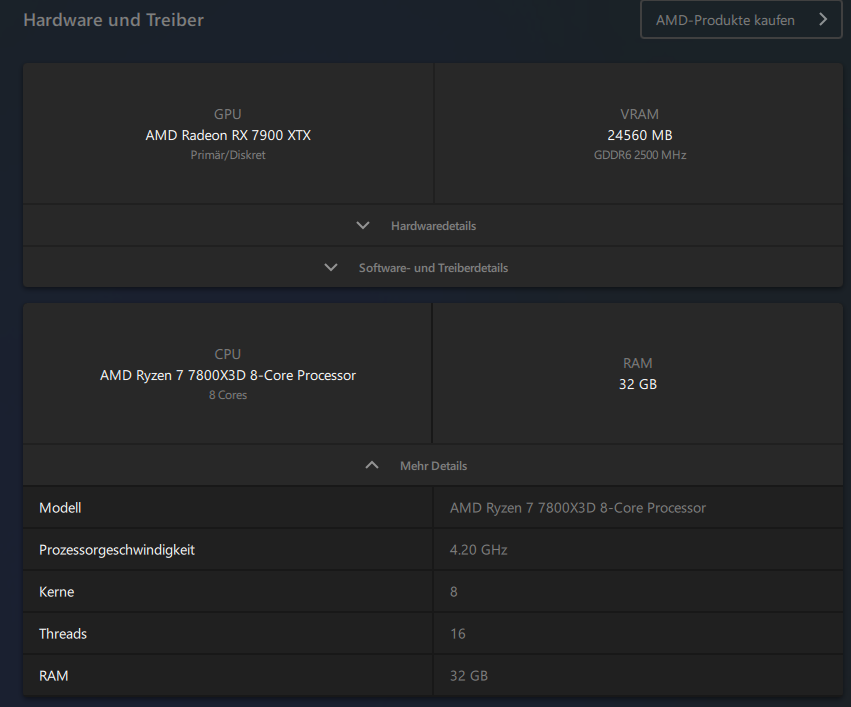Viewport: 851px width, 707px height.
Task: Expand Software- und Treiberdetails label
Action: pos(433,268)
